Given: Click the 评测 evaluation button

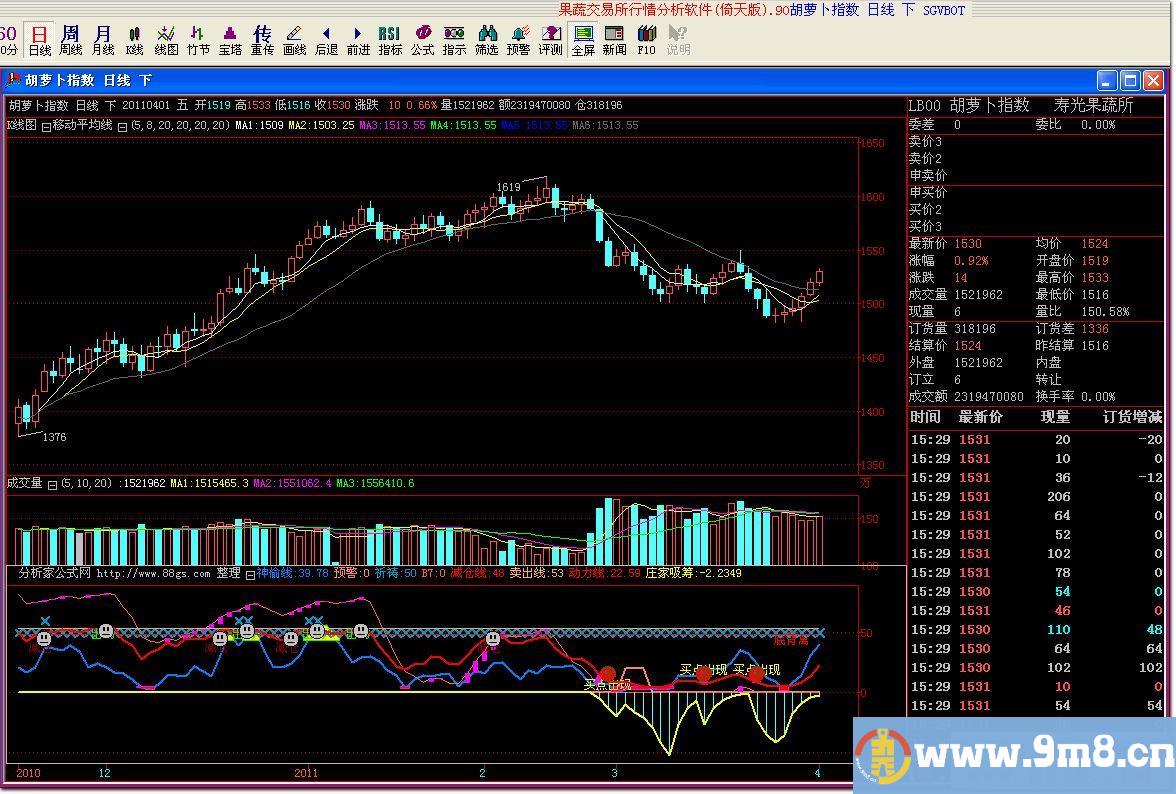Looking at the screenshot, I should tap(550, 40).
